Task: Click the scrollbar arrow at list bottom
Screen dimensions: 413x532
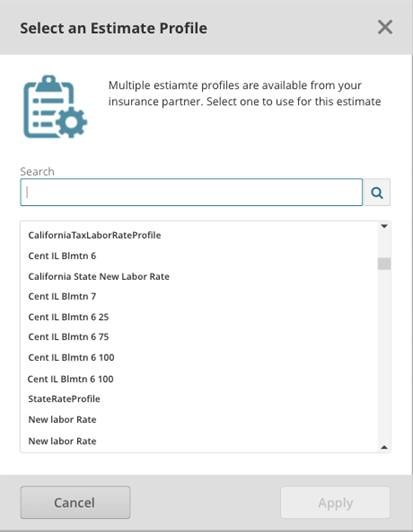Action: (384, 447)
